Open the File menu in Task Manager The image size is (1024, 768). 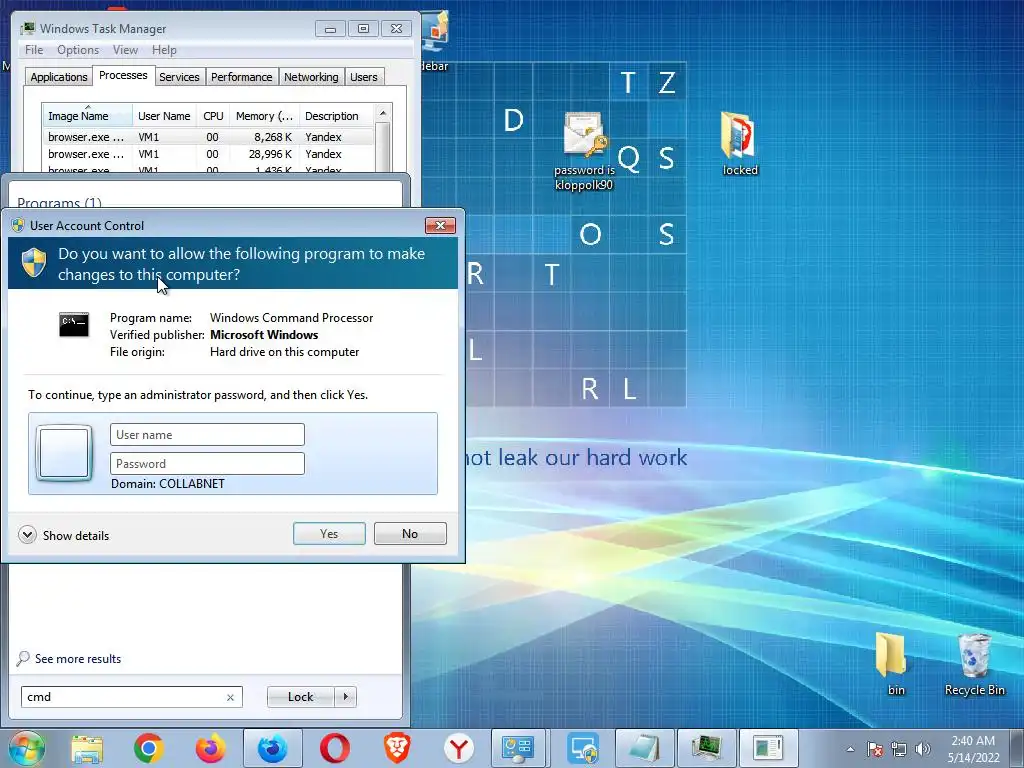click(34, 50)
